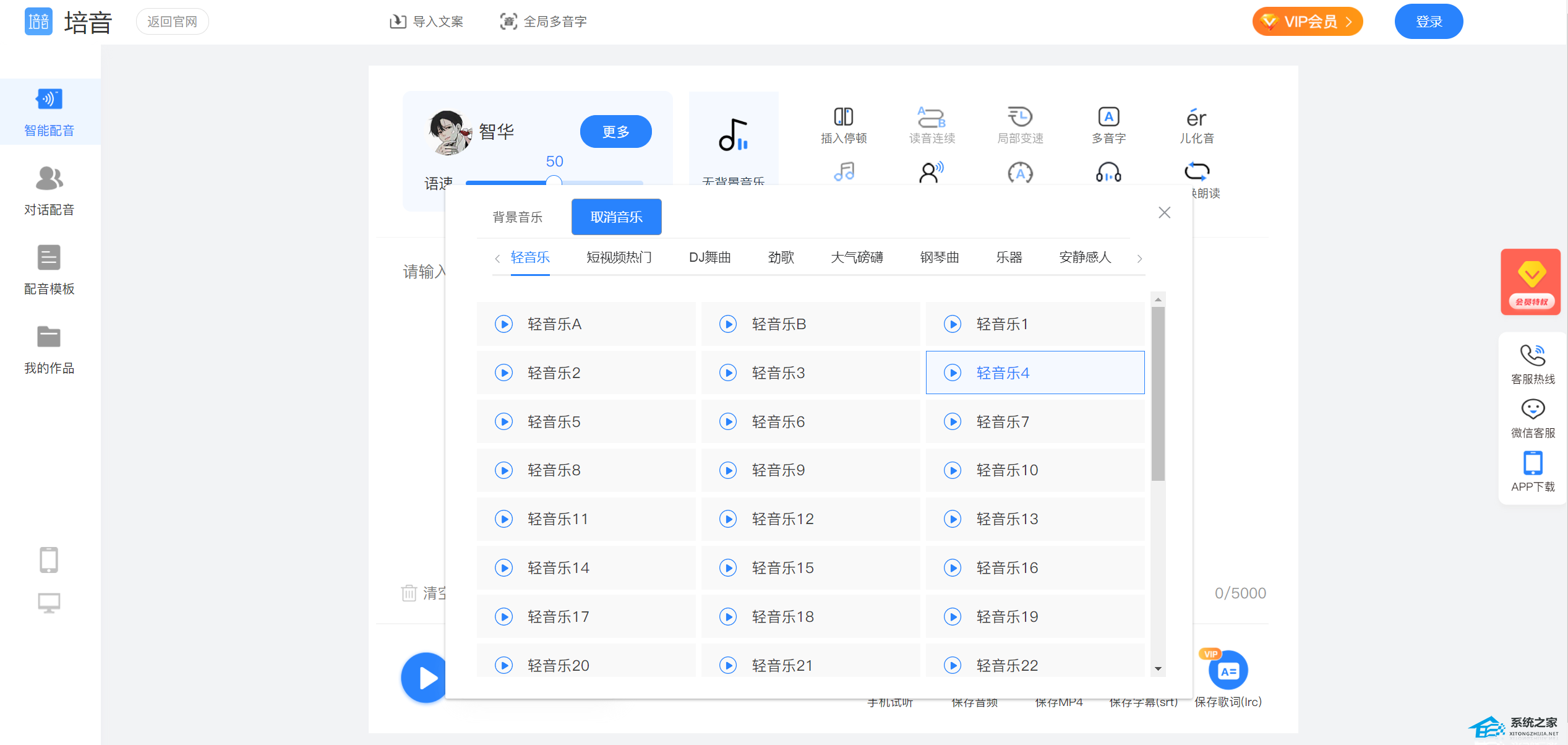Click scrollbar down arrow in music list
Viewport: 1568px width, 745px height.
[x=1158, y=669]
